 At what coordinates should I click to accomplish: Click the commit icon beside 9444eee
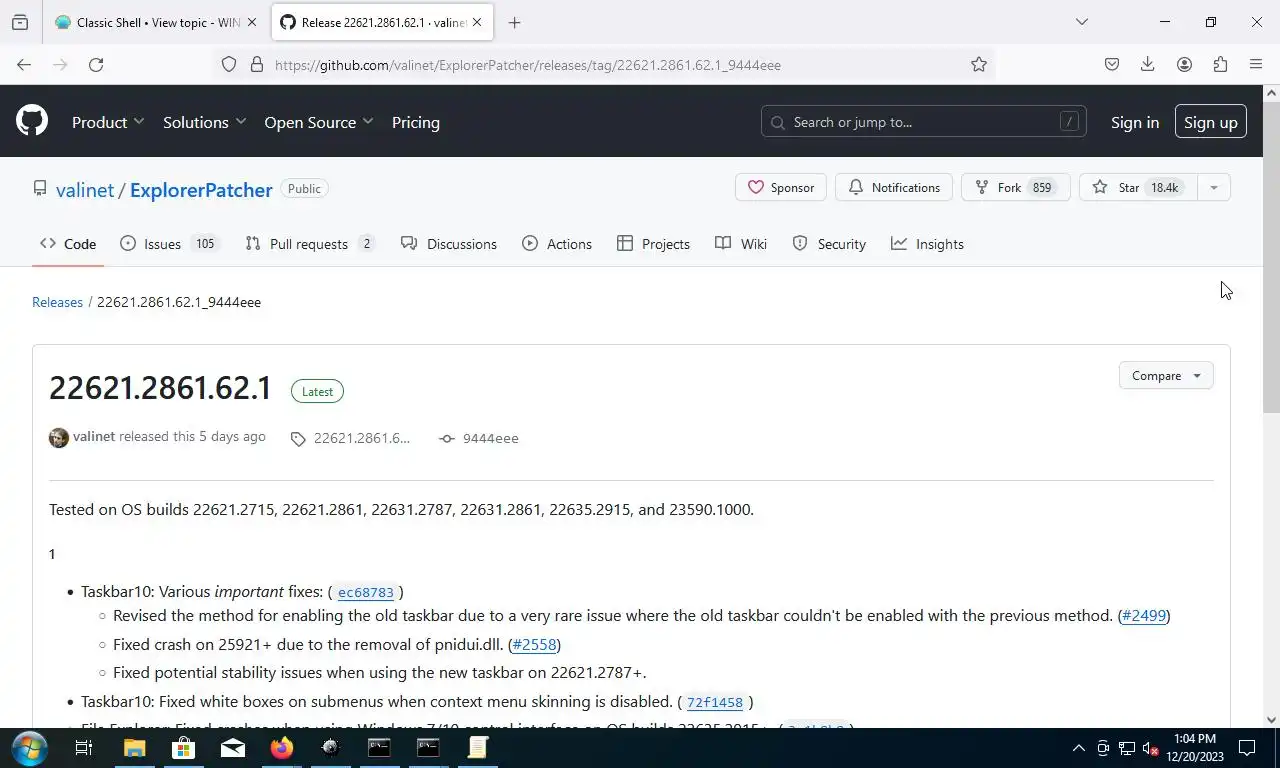click(x=447, y=438)
